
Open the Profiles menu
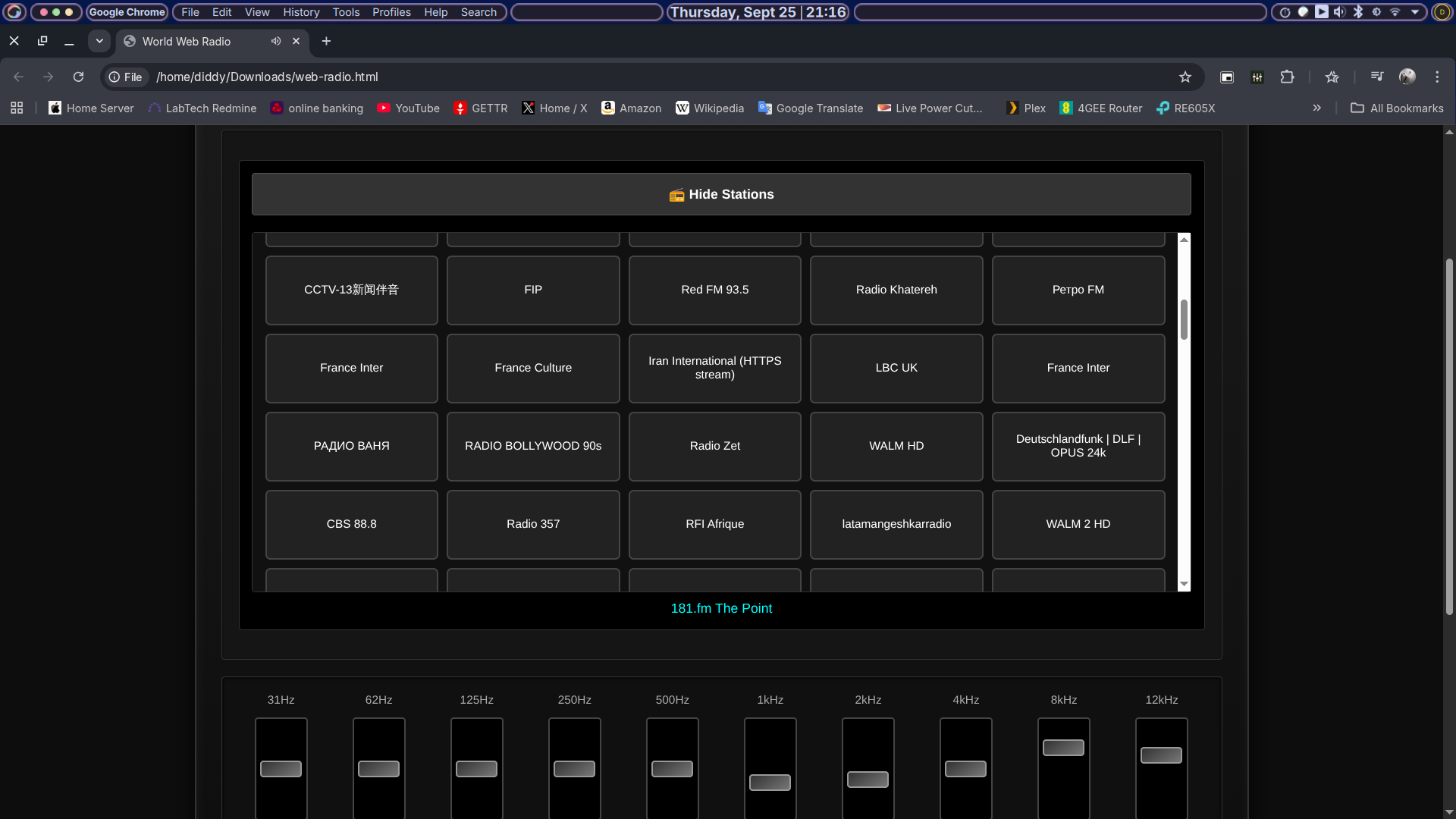coord(391,12)
